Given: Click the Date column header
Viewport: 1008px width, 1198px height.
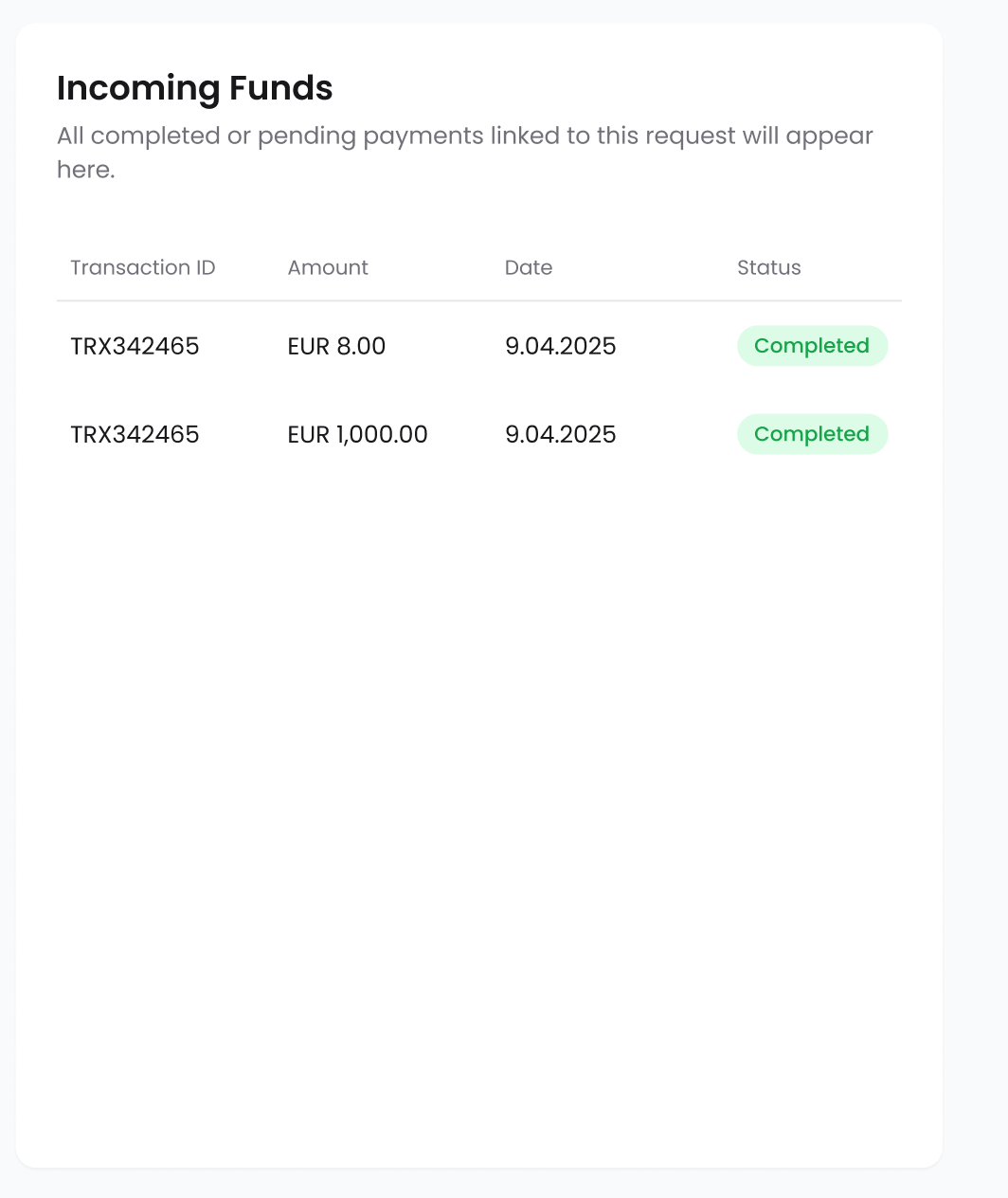Looking at the screenshot, I should [x=529, y=268].
